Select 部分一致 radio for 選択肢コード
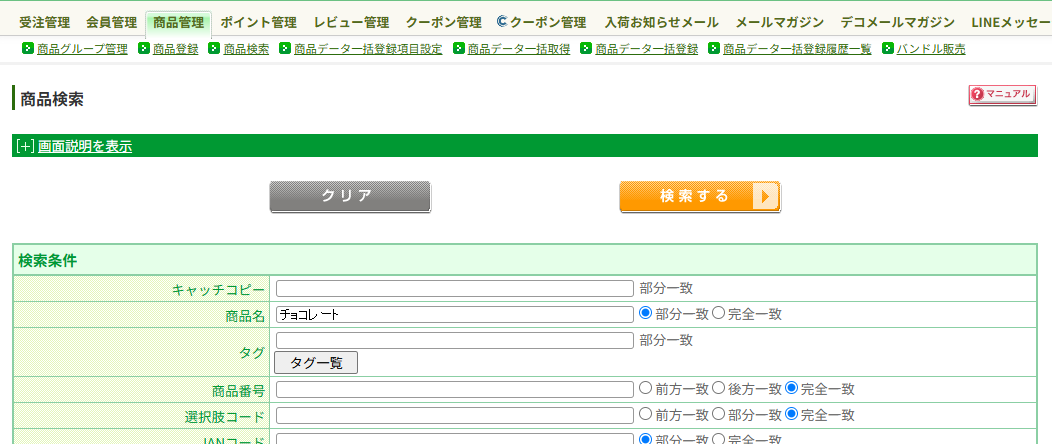Image resolution: width=1052 pixels, height=444 pixels. pos(718,414)
